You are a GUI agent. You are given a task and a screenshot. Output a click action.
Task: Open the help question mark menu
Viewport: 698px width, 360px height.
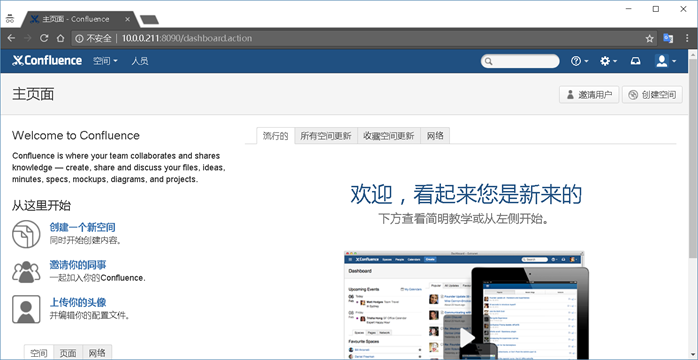pyautogui.click(x=580, y=61)
